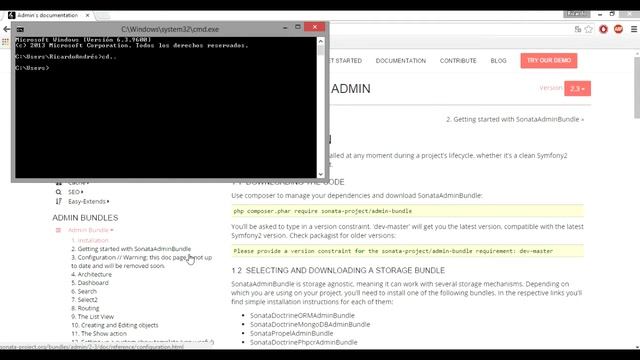Open sidebar link 9. The List View

coord(93,317)
